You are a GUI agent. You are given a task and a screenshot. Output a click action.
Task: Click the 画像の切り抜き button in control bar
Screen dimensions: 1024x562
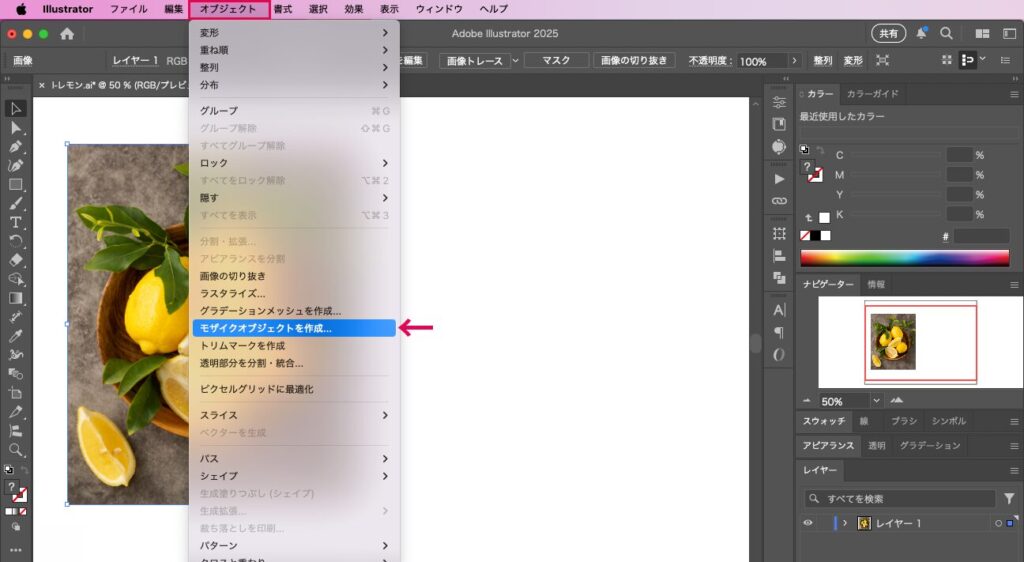pyautogui.click(x=633, y=61)
